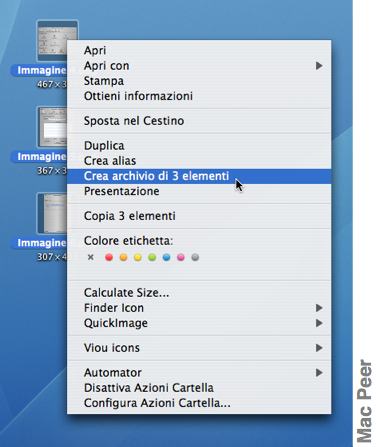Choose Configura Azioni Cartella...
Screen dimensions: 376x447
click(x=199, y=403)
